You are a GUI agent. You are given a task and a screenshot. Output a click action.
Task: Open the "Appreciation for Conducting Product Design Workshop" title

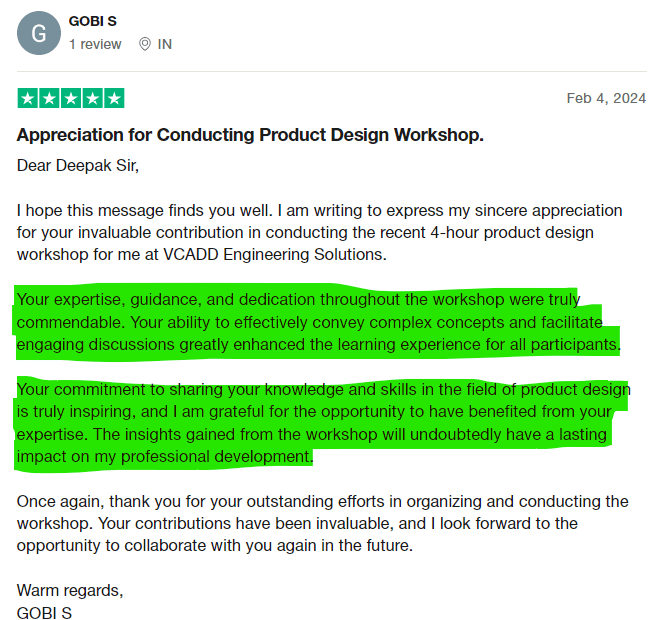pos(250,135)
